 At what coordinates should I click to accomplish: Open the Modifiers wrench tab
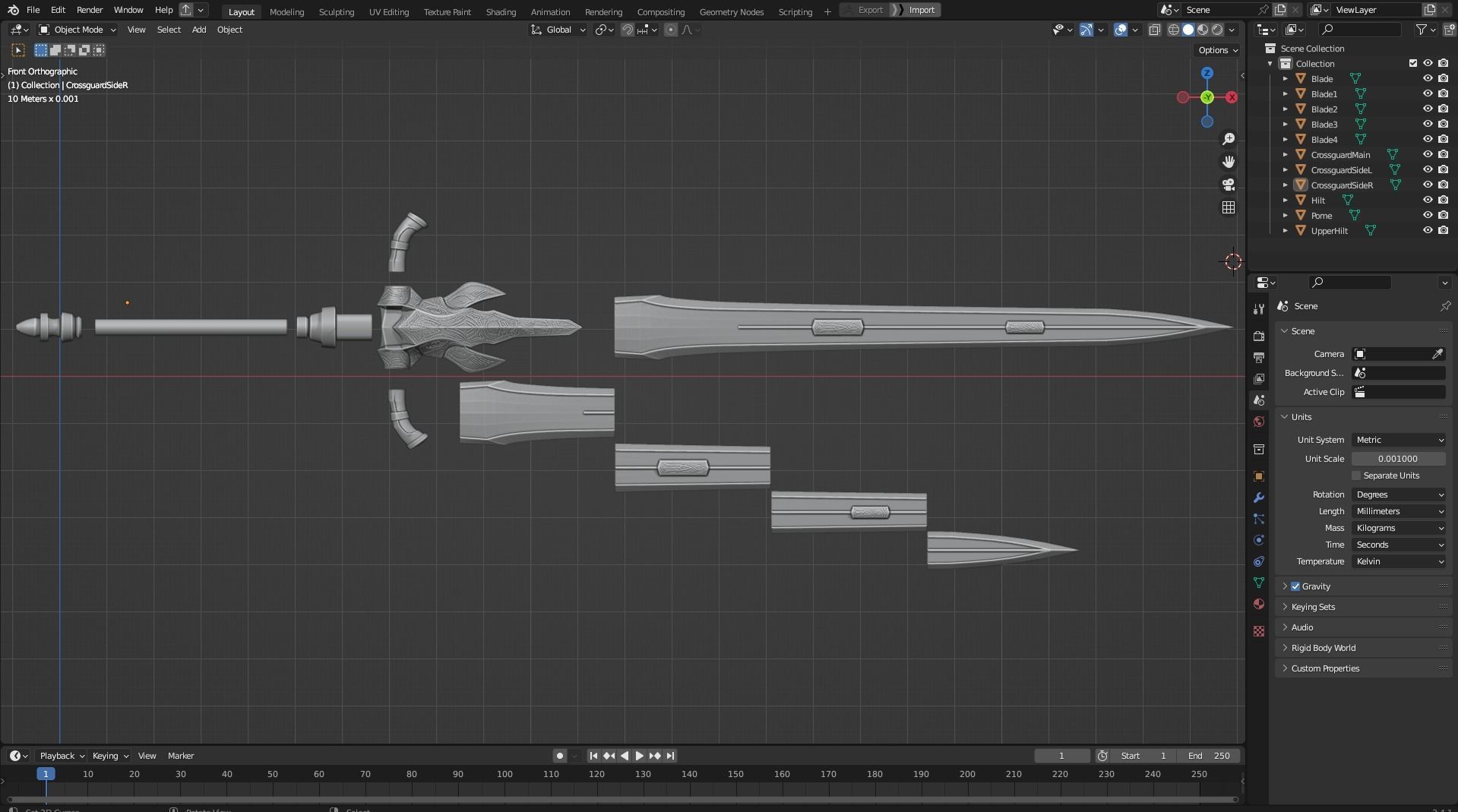click(1259, 498)
